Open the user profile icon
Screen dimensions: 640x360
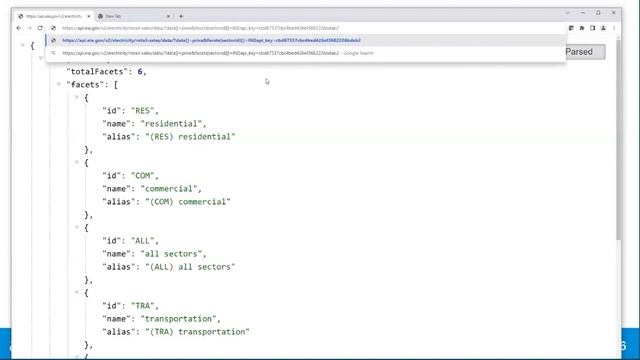603,28
